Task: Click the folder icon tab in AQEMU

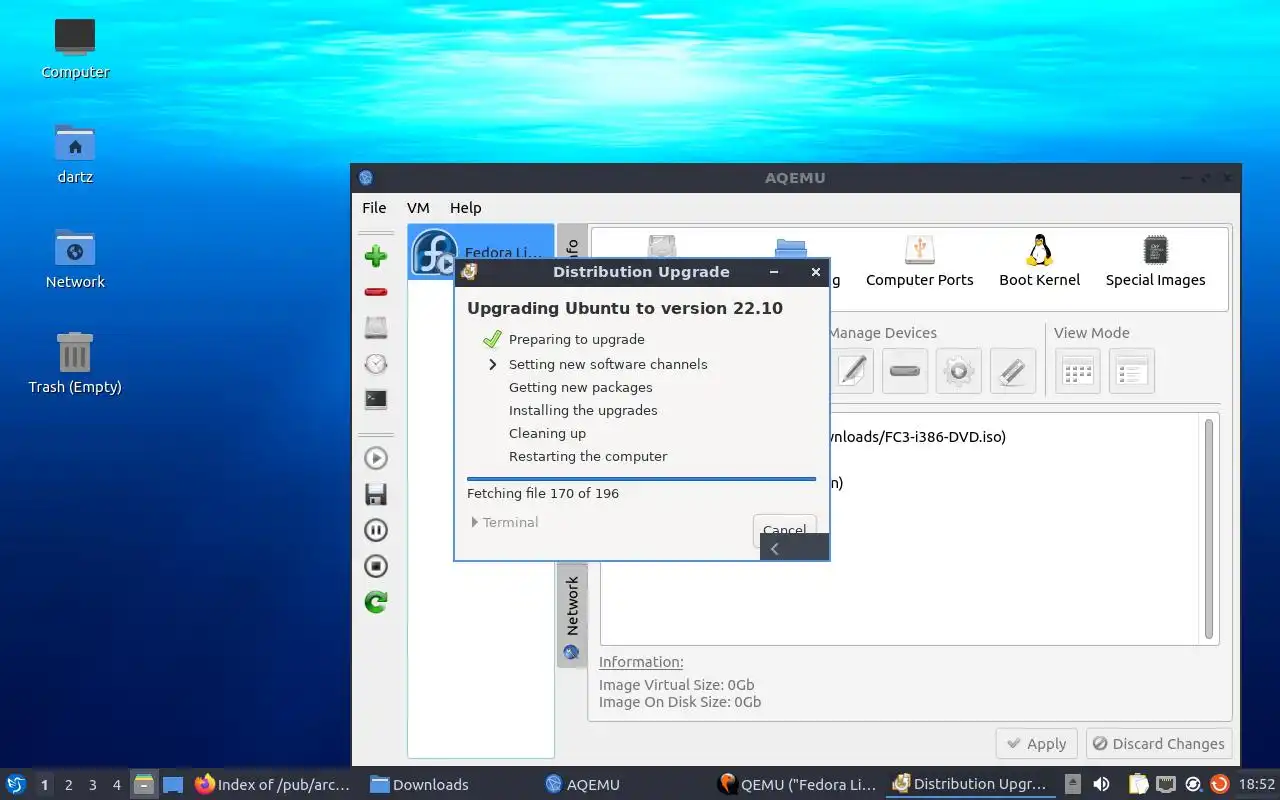Action: tap(791, 250)
